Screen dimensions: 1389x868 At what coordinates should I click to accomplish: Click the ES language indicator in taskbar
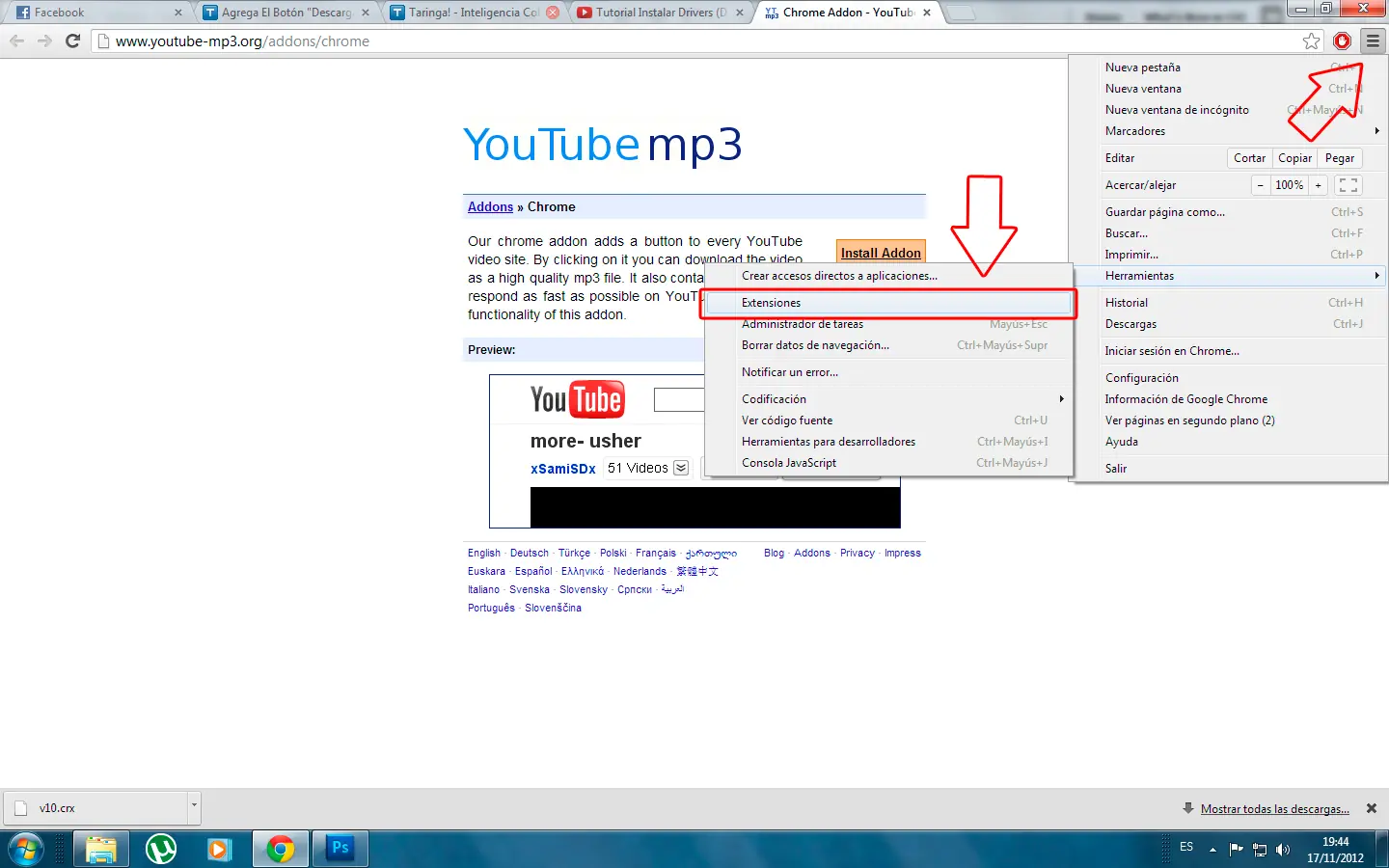[1186, 847]
